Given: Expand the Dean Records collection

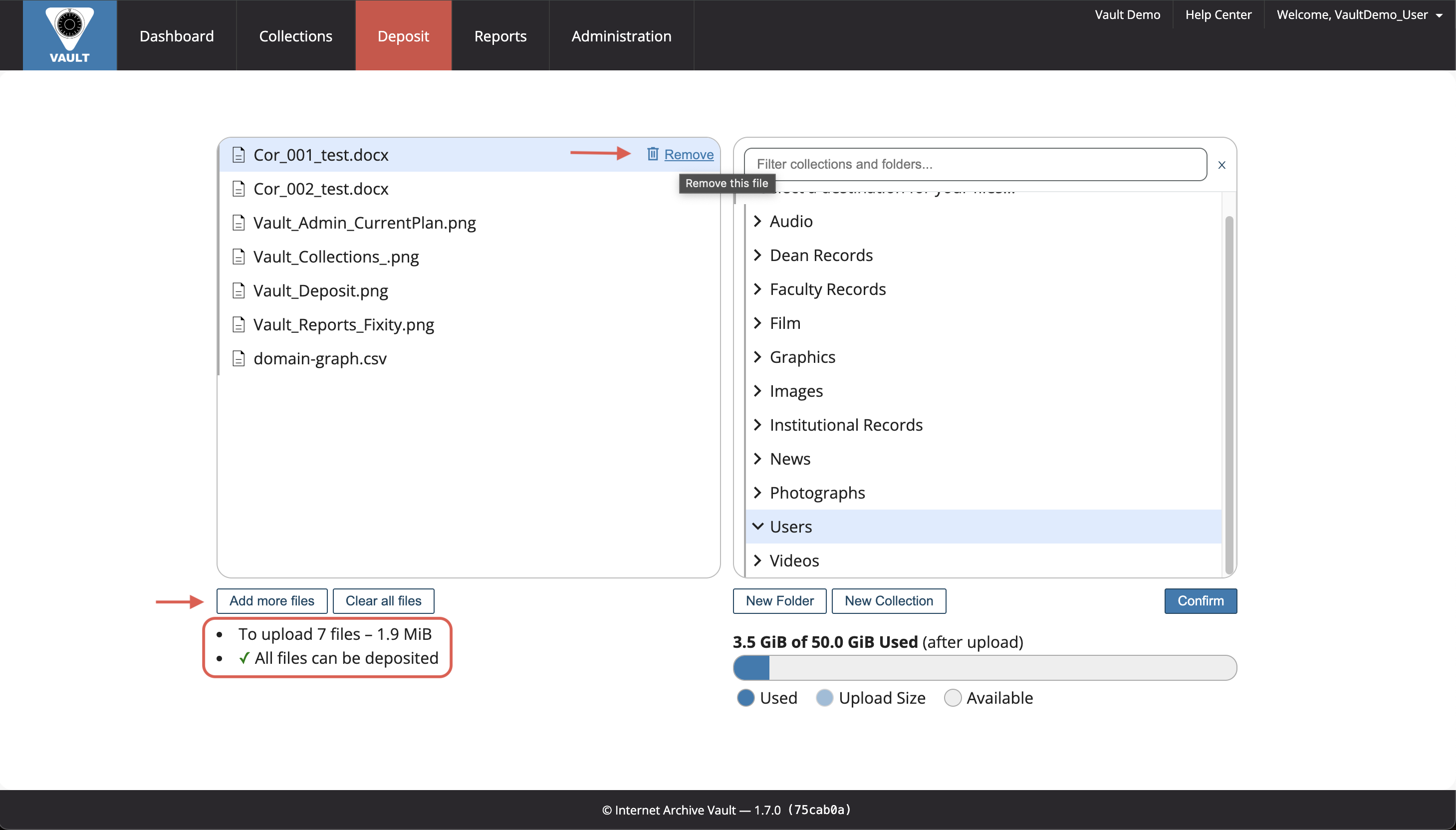Looking at the screenshot, I should click(x=757, y=256).
